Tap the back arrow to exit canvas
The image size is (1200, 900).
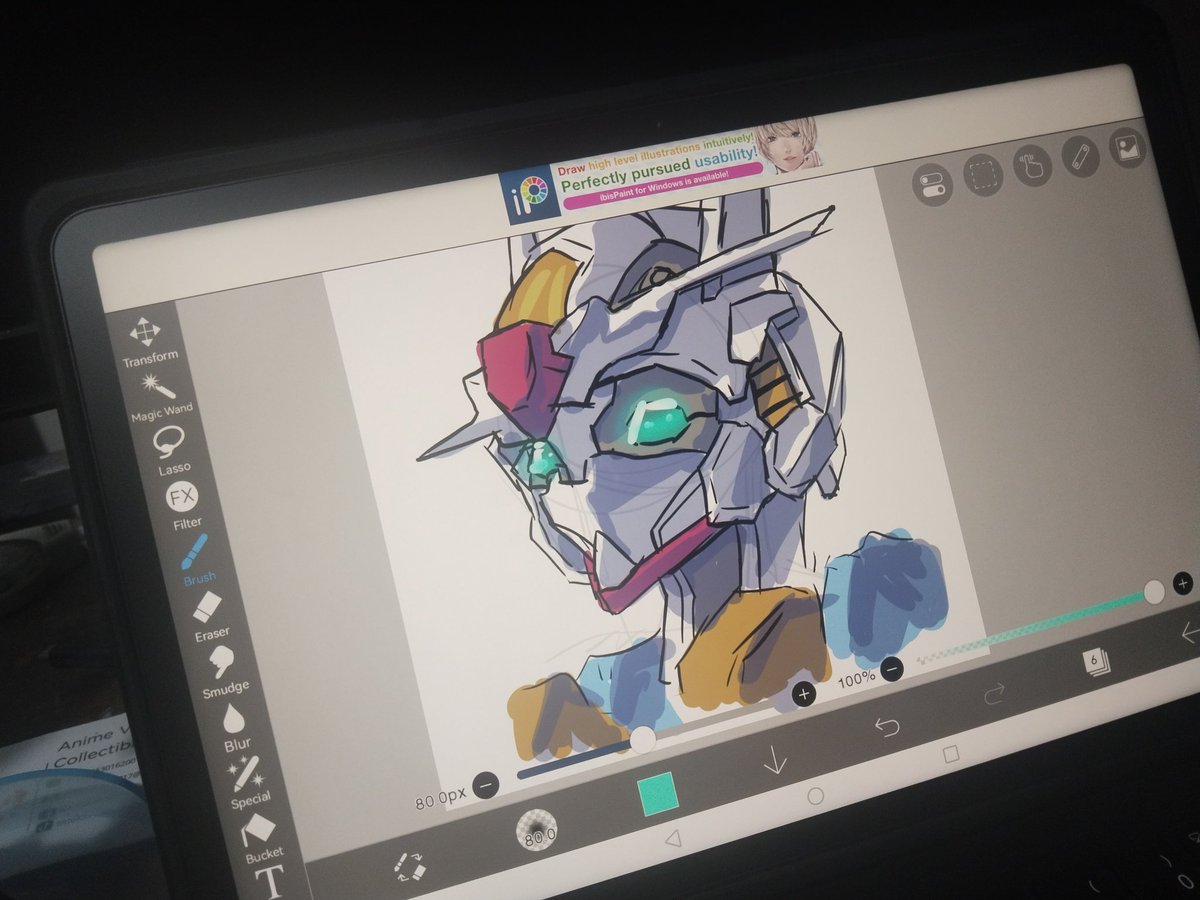1190,633
